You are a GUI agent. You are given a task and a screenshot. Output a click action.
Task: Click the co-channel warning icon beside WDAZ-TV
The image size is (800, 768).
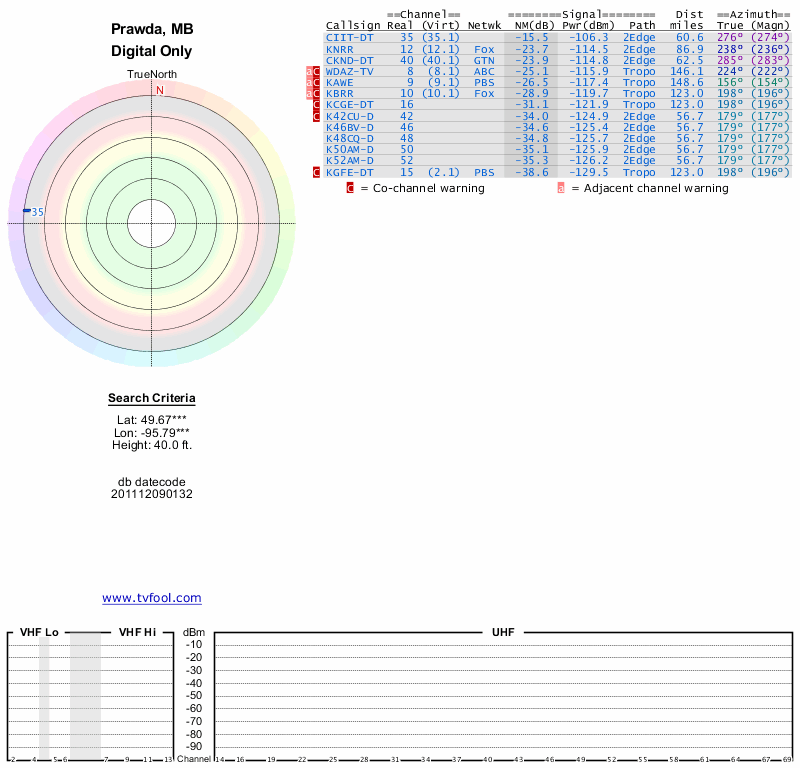[x=317, y=71]
